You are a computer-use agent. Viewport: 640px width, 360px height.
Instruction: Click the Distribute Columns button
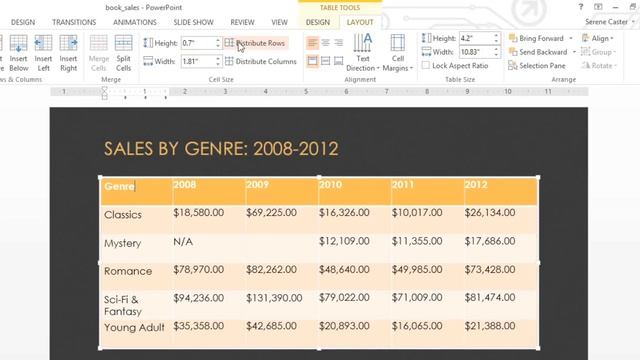pos(261,61)
